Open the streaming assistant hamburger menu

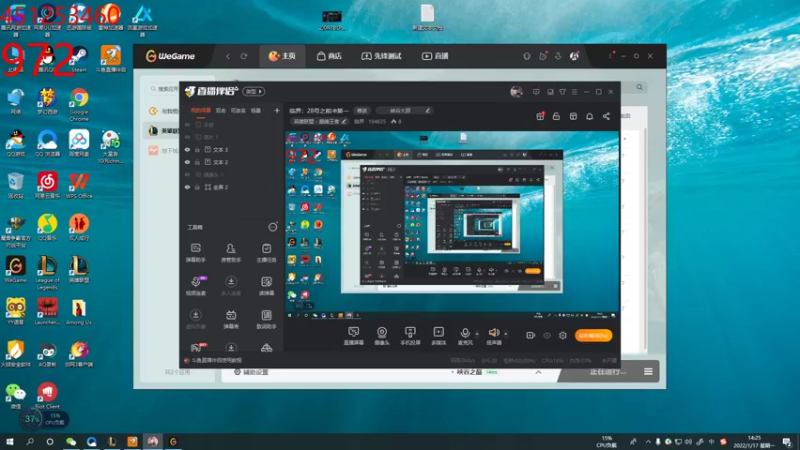[x=574, y=92]
